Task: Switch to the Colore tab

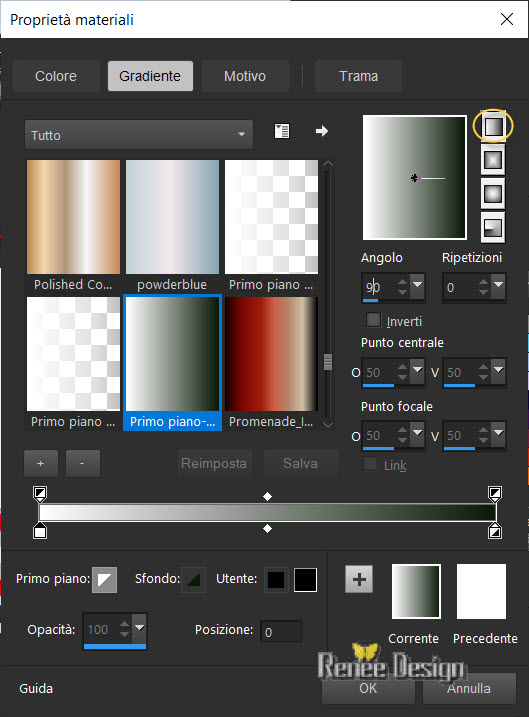Action: click(x=56, y=76)
